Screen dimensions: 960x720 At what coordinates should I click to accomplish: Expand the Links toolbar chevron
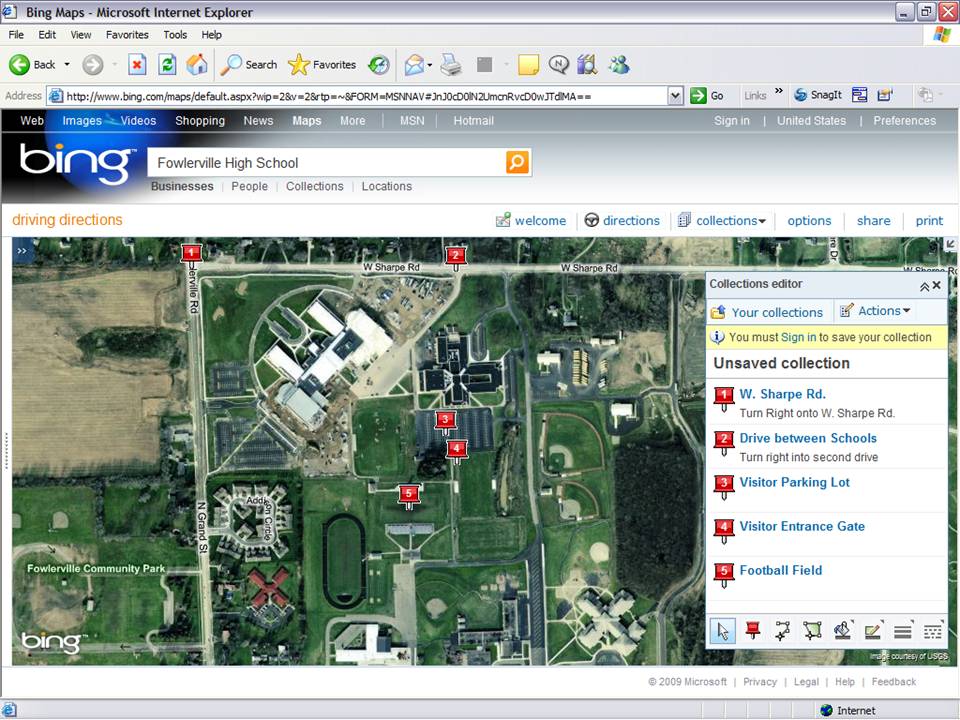779,91
